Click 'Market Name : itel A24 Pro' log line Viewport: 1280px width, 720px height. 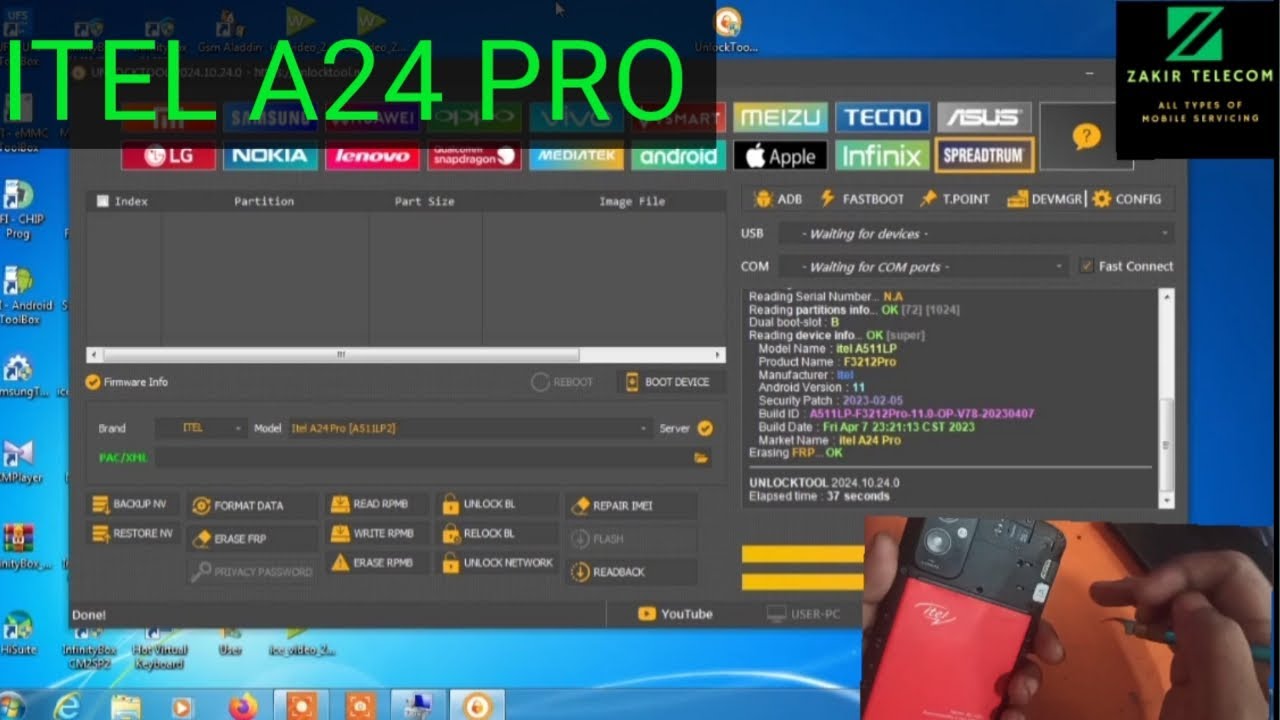829,440
